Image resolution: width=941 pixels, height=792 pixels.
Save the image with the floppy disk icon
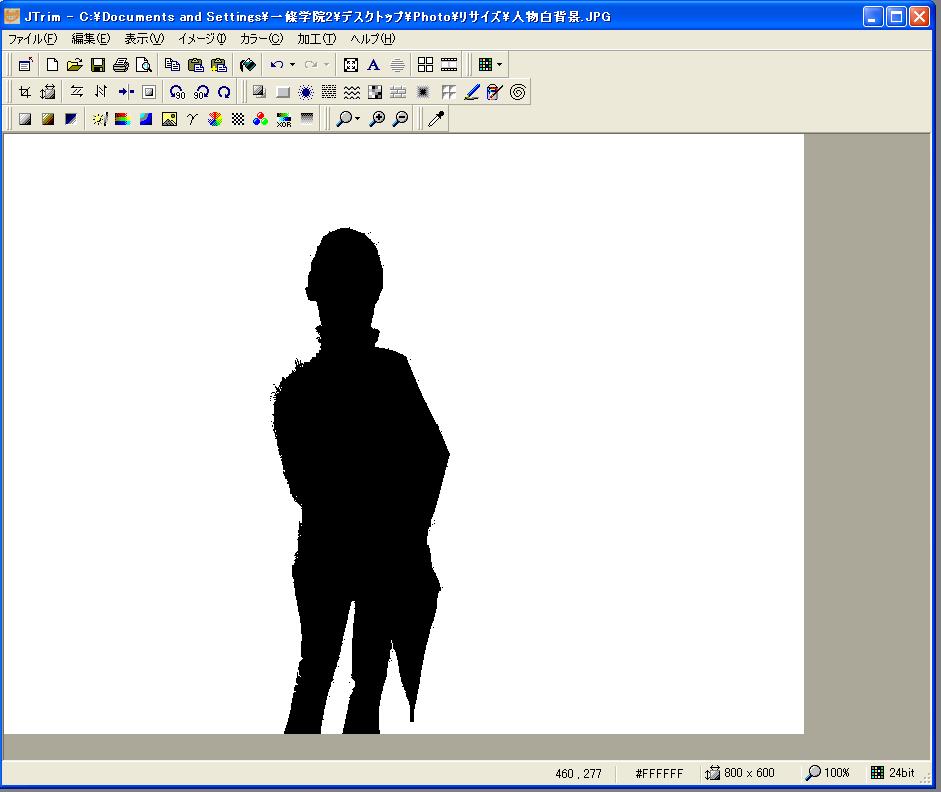98,65
